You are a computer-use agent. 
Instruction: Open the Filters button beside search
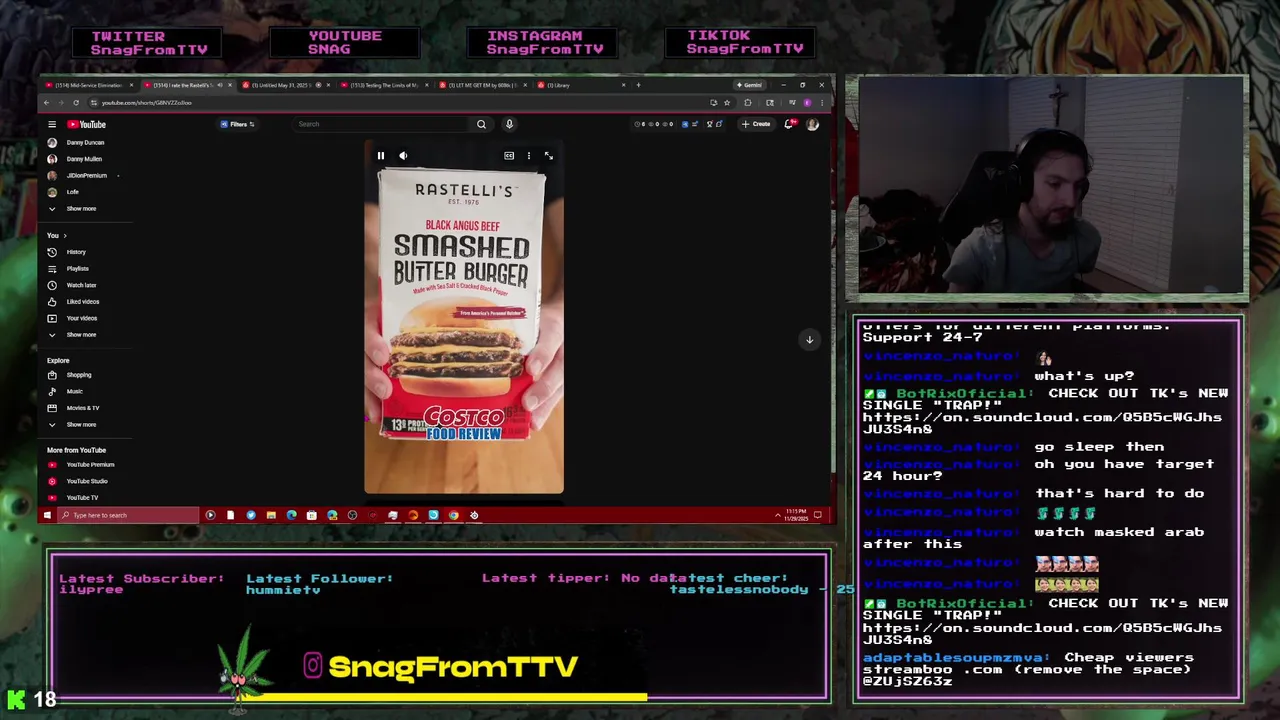click(x=238, y=124)
